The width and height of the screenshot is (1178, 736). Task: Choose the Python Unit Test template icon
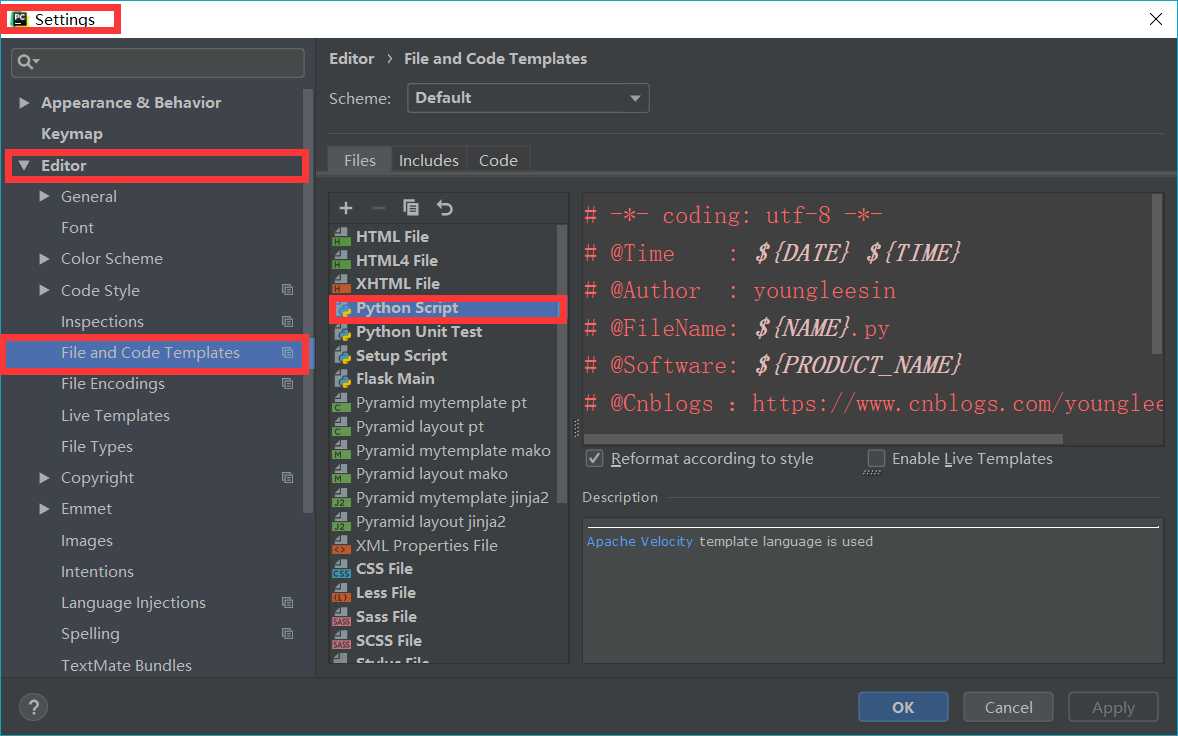click(x=343, y=332)
